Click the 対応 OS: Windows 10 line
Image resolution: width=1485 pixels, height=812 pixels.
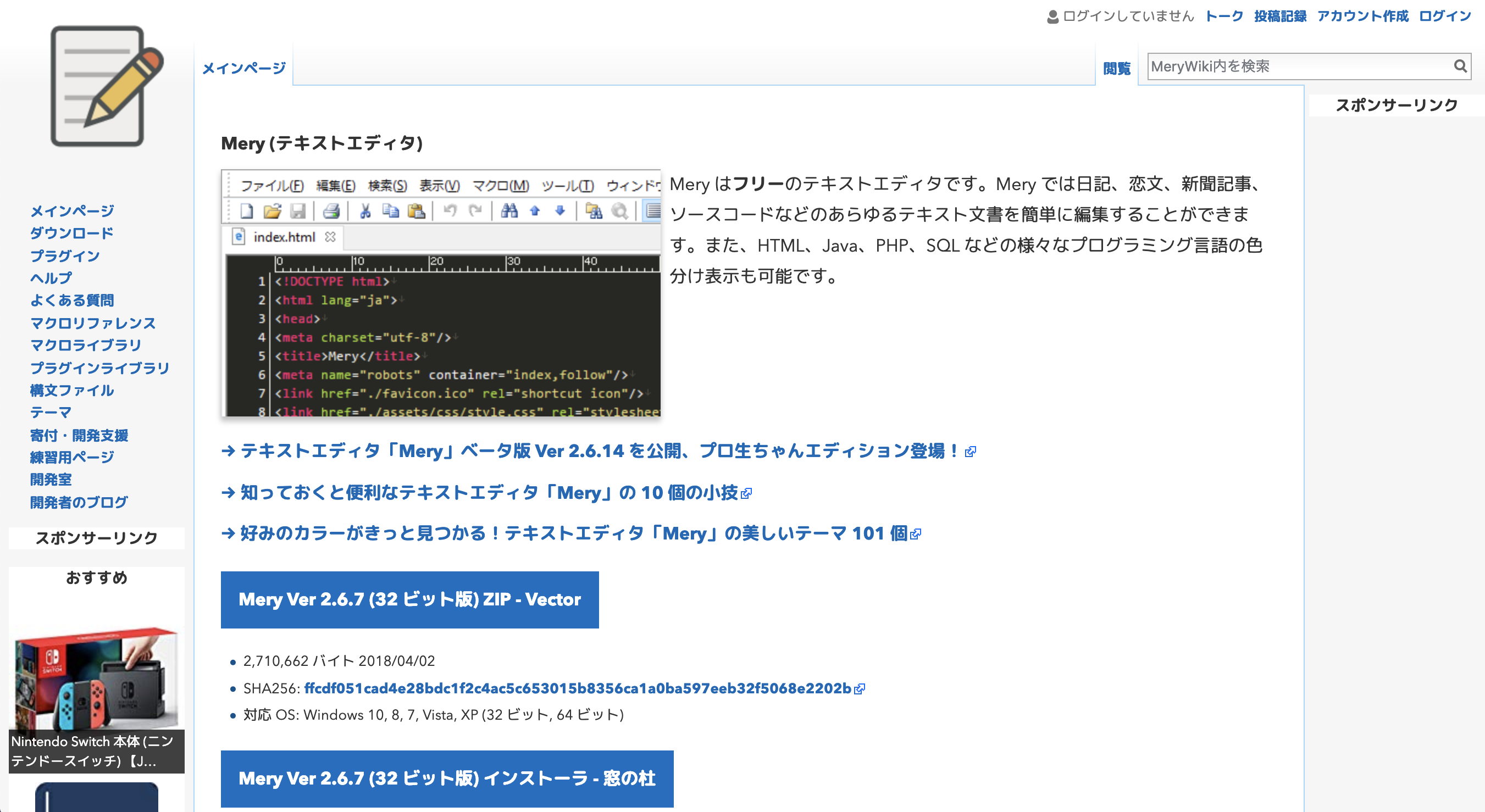click(434, 715)
